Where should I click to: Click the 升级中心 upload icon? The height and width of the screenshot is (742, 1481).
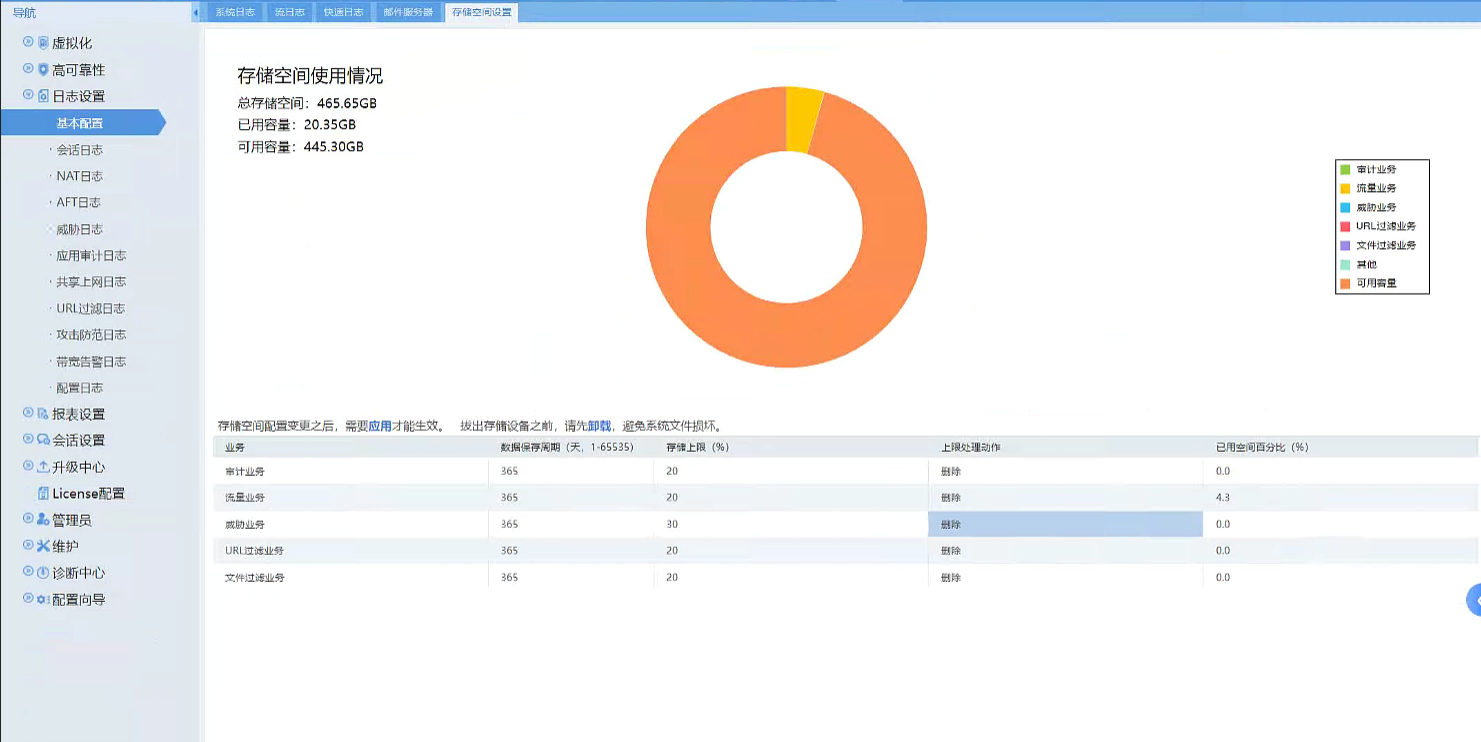[x=43, y=467]
